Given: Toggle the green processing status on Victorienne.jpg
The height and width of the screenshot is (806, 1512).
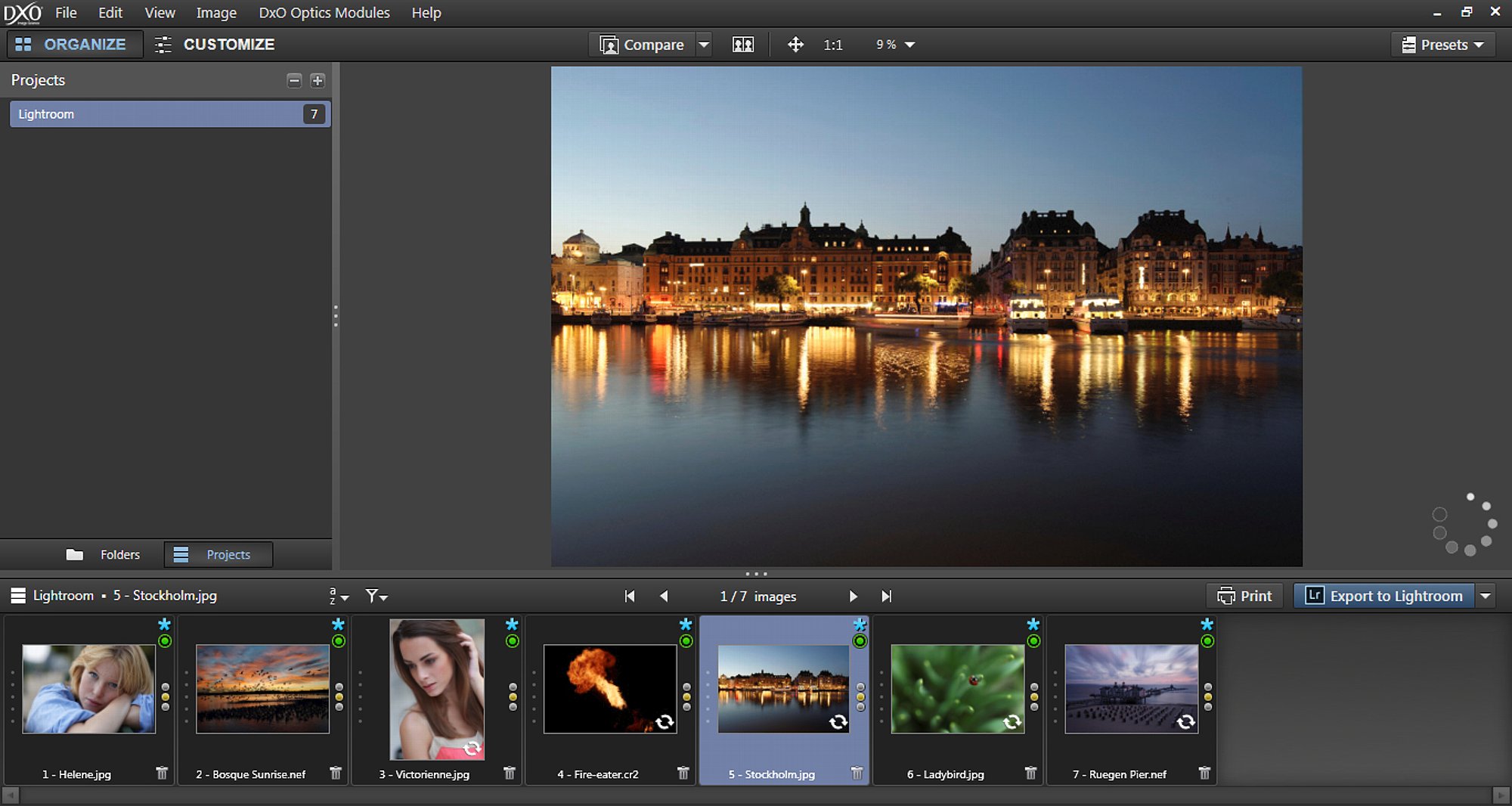Looking at the screenshot, I should (512, 641).
